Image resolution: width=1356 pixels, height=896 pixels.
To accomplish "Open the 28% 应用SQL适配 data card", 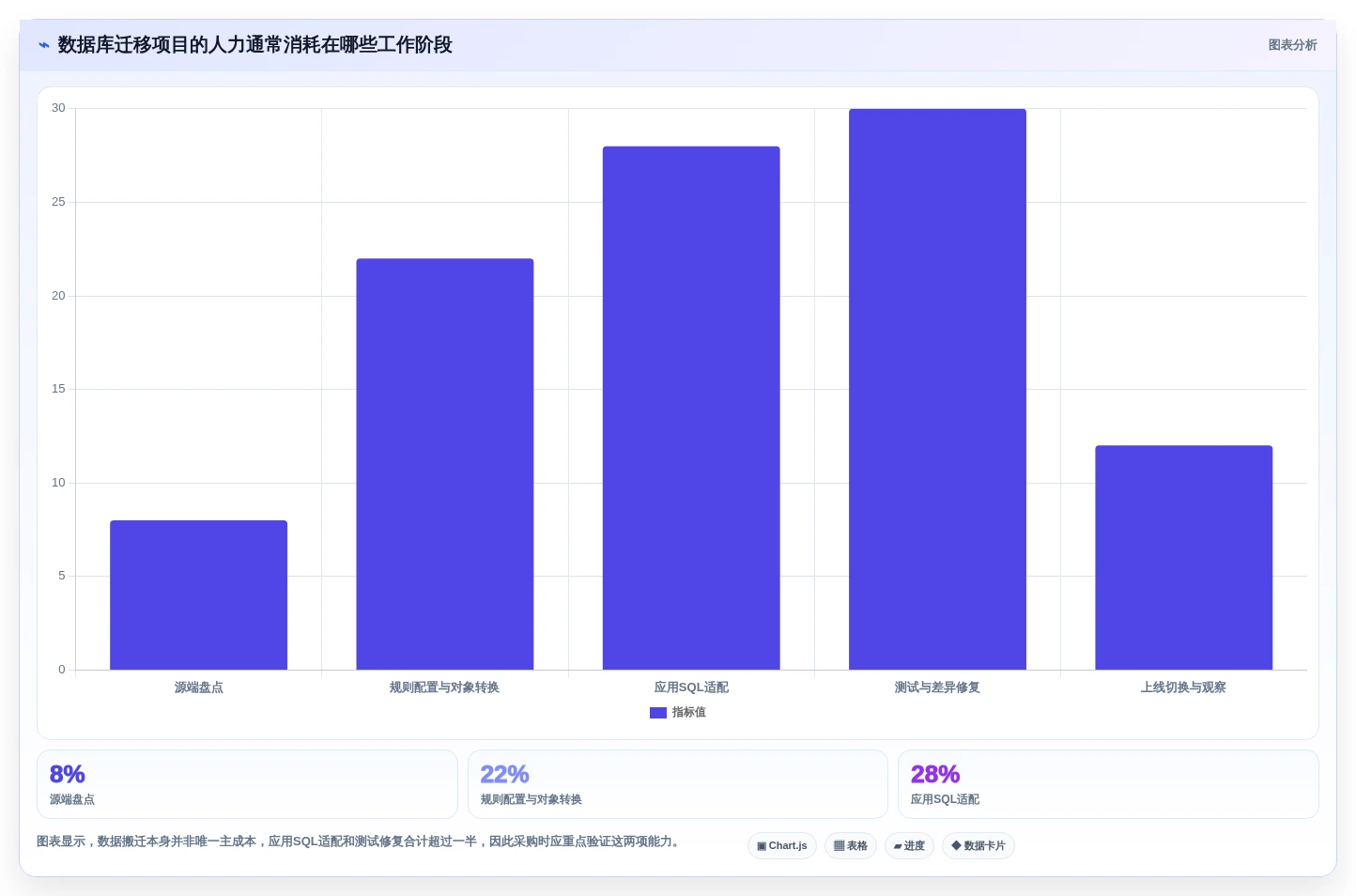I will pos(1108,784).
